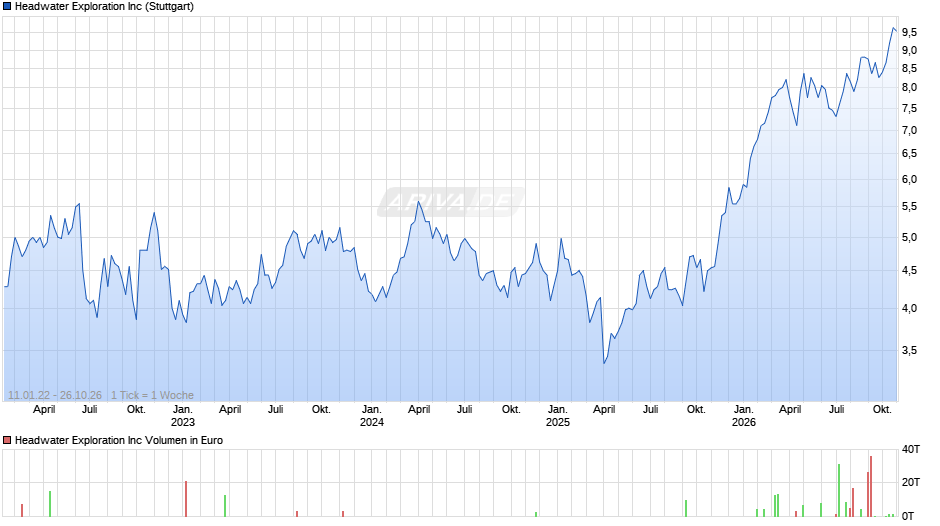940x526 pixels.
Task: Click the 'Jan. 2024' time axis label
Action: tap(372, 416)
